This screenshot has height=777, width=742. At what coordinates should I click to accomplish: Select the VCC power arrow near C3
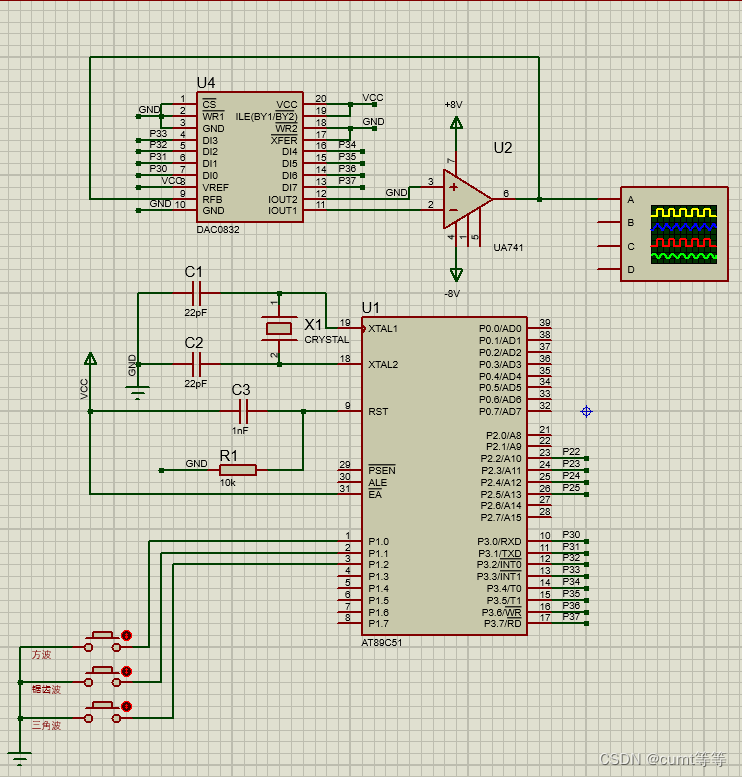[x=91, y=359]
